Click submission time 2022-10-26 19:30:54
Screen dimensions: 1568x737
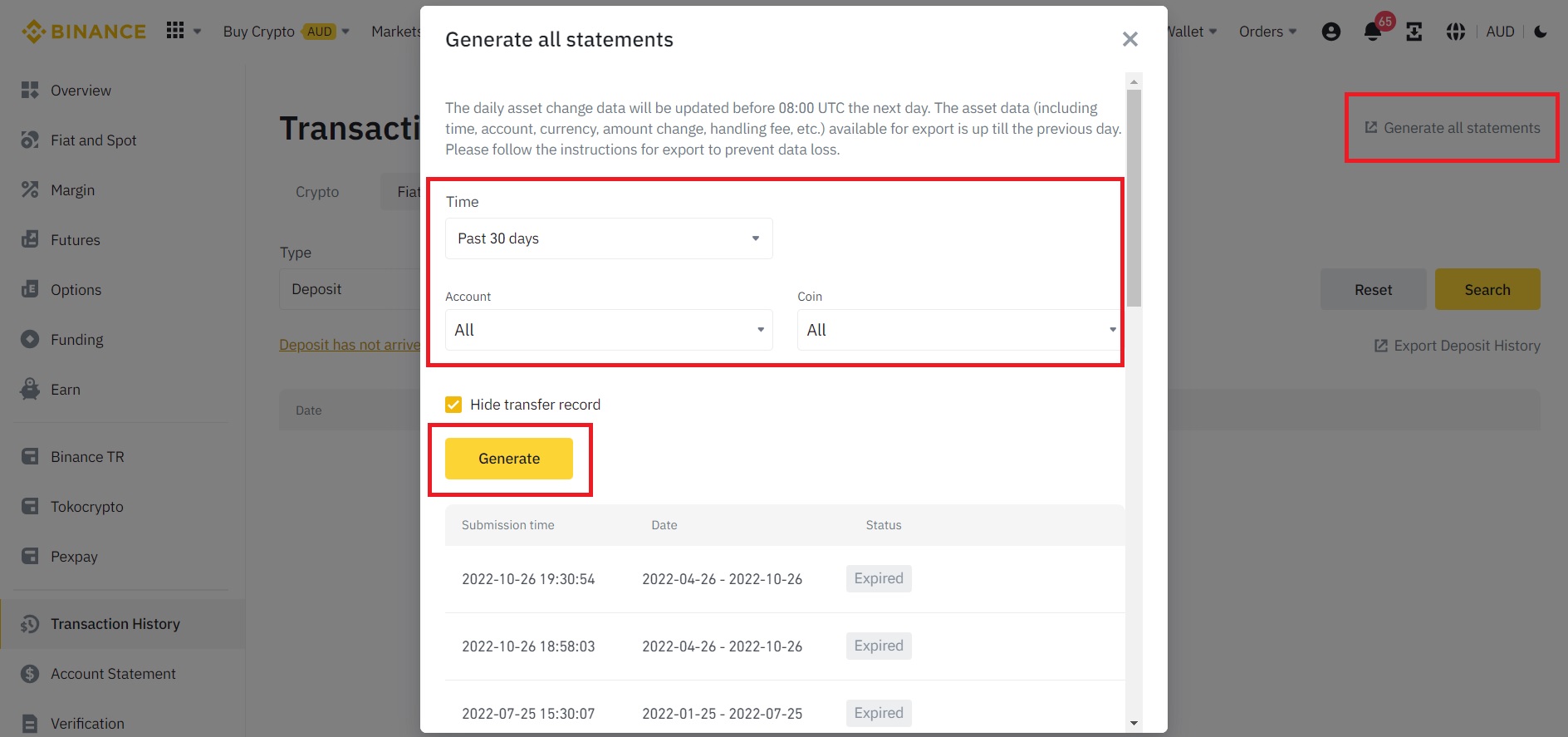coord(528,579)
